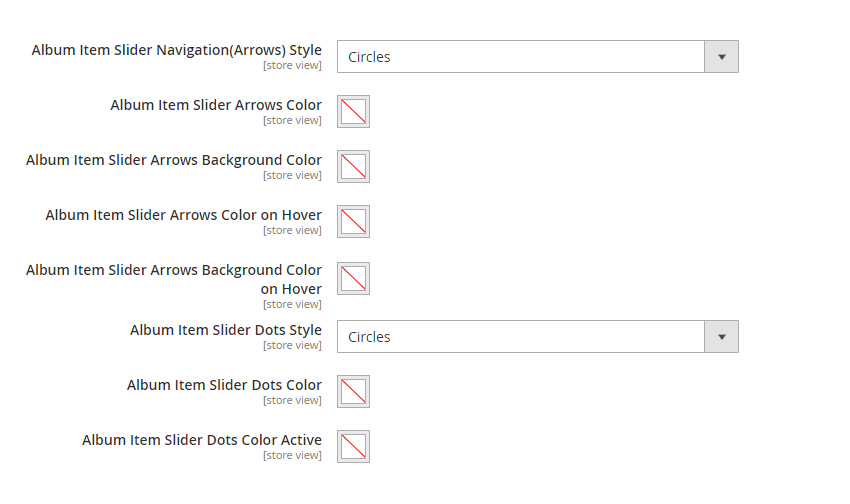Screen dimensions: 850x504
Task: Click the Album Item Slider Arrows Color label
Action: click(x=216, y=105)
